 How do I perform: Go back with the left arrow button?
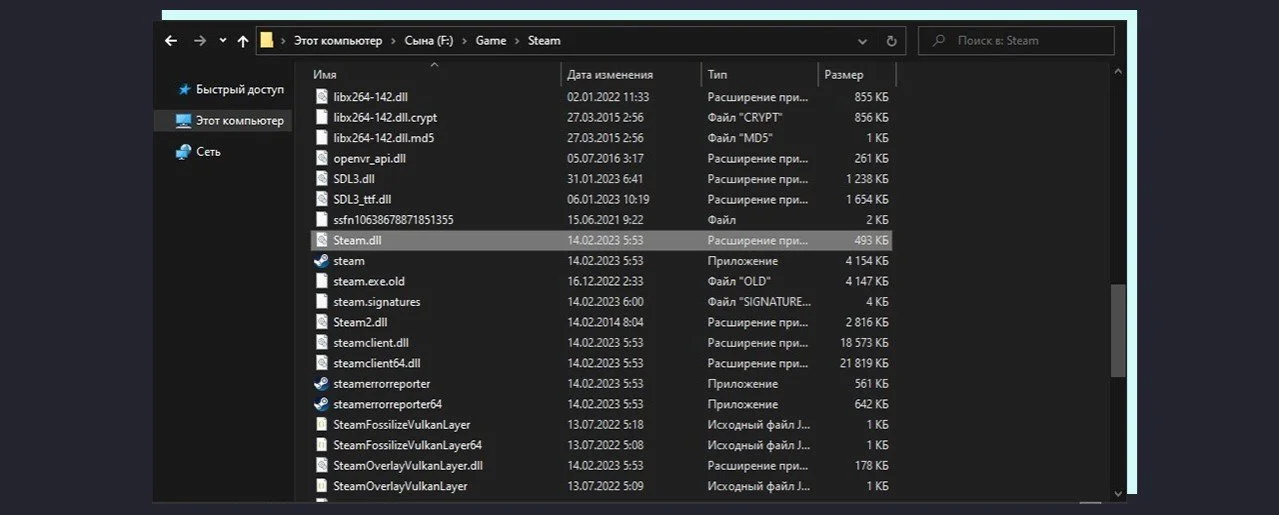point(170,41)
